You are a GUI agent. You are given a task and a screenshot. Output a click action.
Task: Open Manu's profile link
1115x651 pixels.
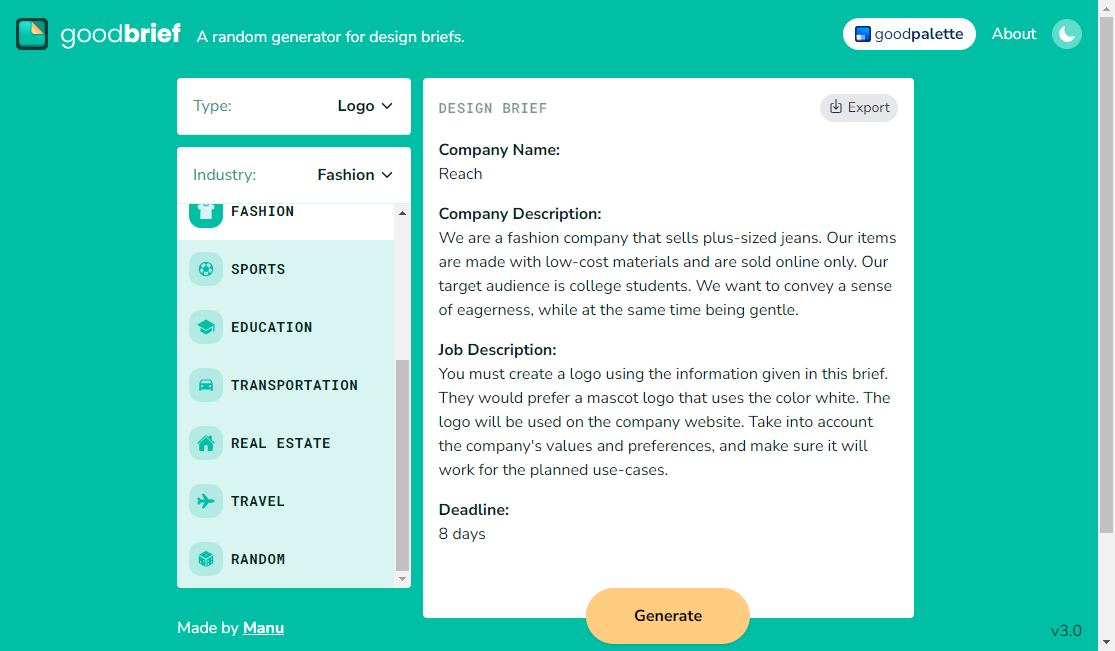(263, 627)
